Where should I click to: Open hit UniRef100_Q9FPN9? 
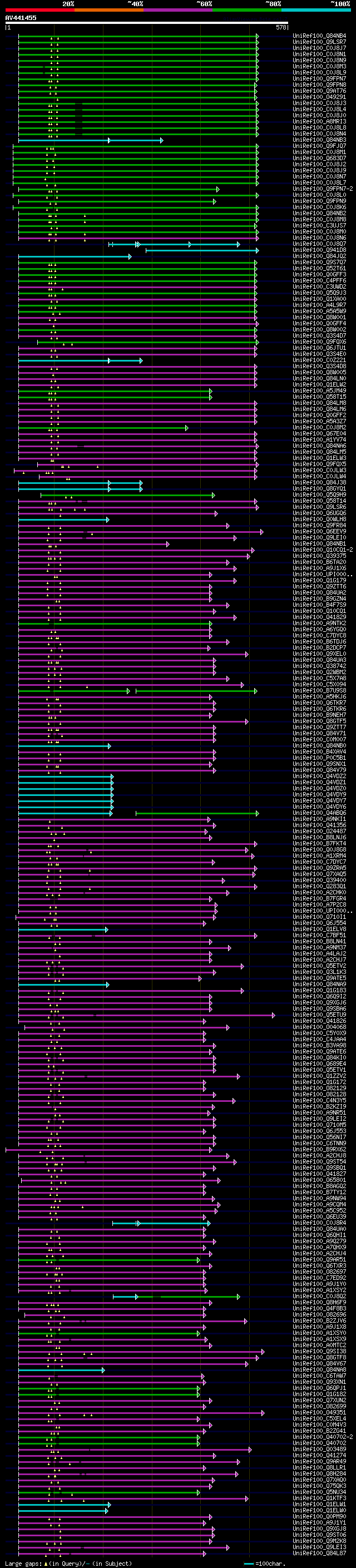[x=319, y=201]
